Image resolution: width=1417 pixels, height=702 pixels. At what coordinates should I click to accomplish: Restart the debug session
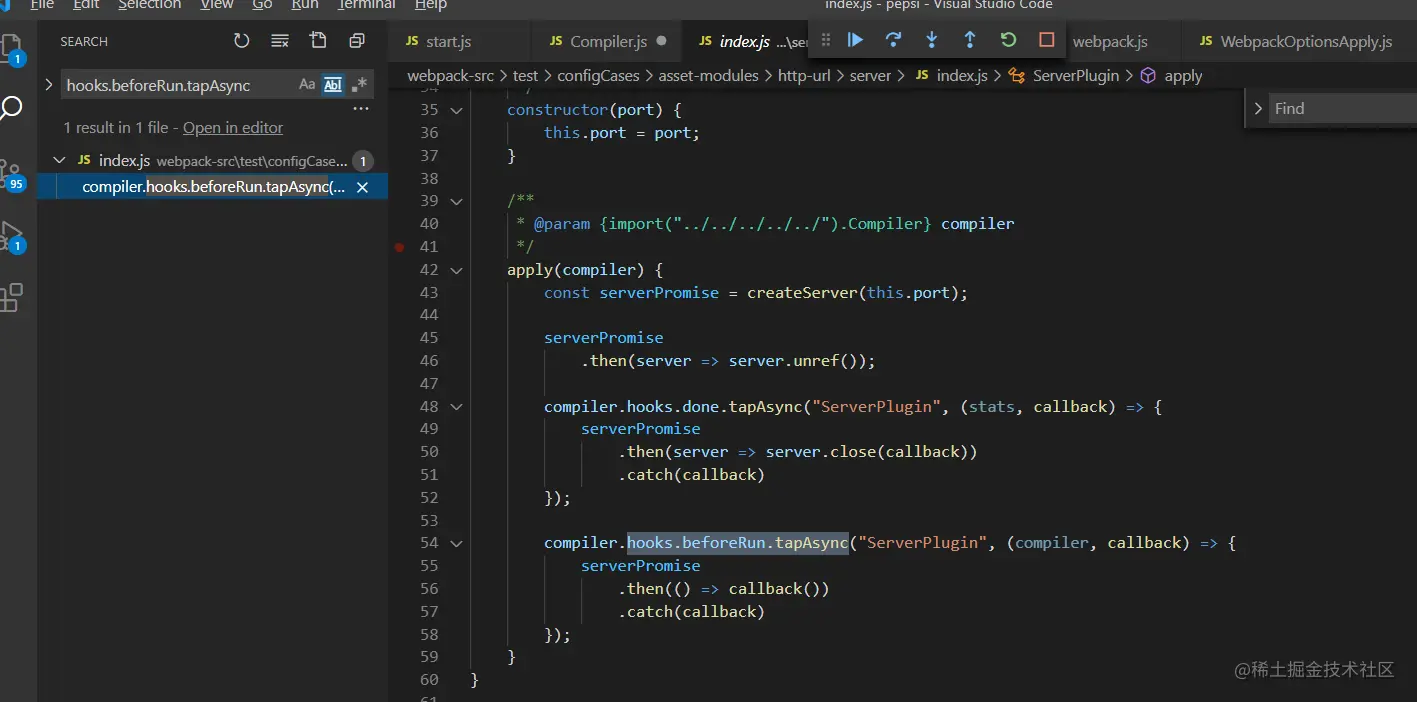point(1008,40)
